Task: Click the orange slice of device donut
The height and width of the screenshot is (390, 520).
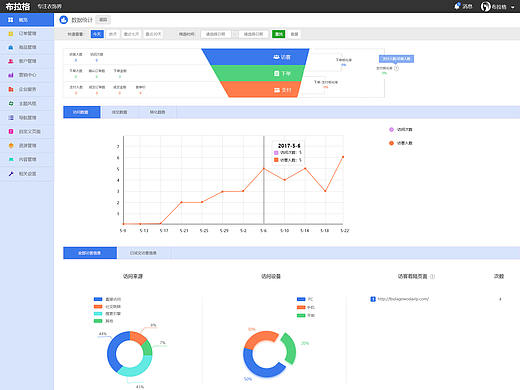Action: pos(261,338)
